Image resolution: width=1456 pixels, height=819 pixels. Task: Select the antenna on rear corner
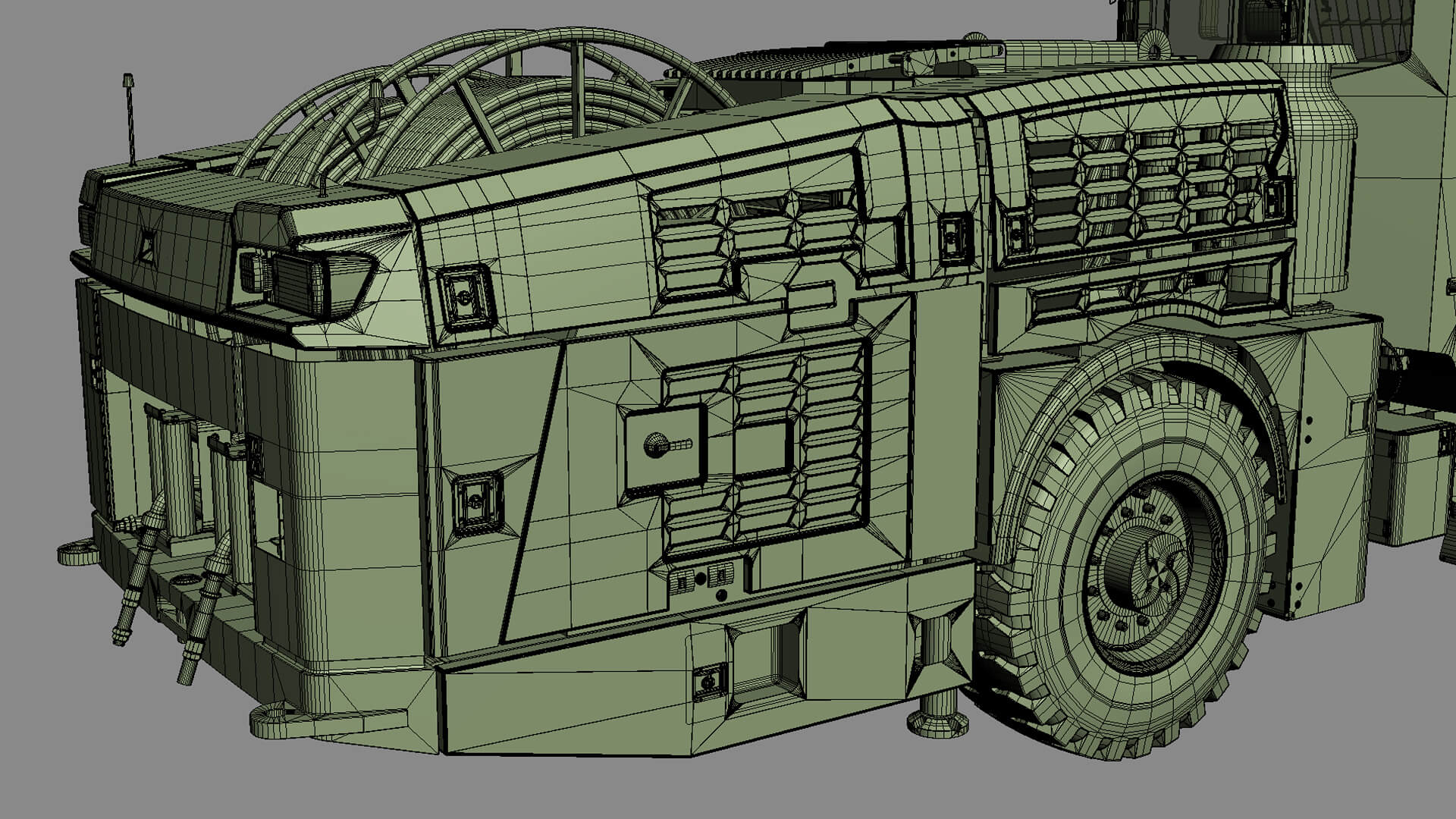[130, 120]
